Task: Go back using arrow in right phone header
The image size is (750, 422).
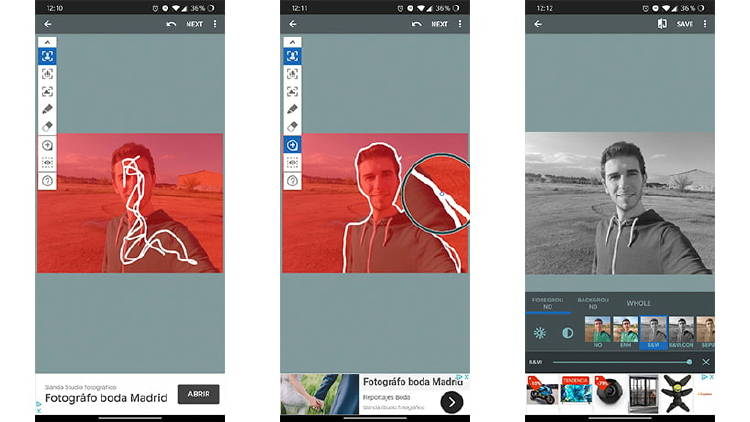Action: (x=538, y=23)
